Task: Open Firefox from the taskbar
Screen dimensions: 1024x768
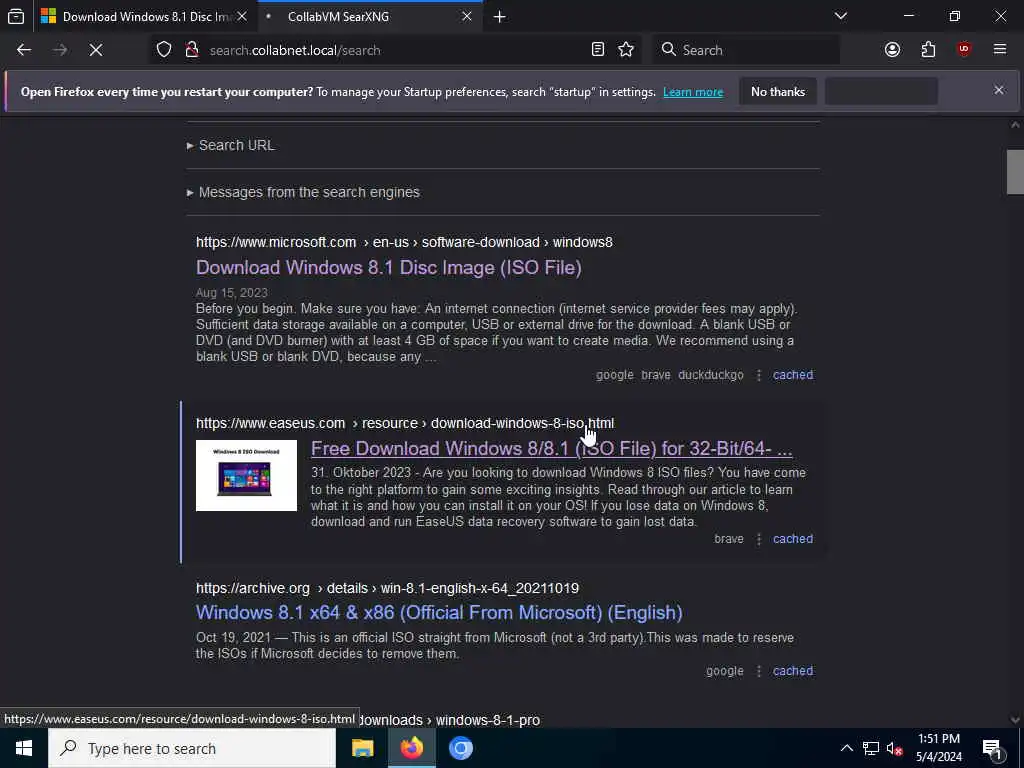Action: coord(411,748)
